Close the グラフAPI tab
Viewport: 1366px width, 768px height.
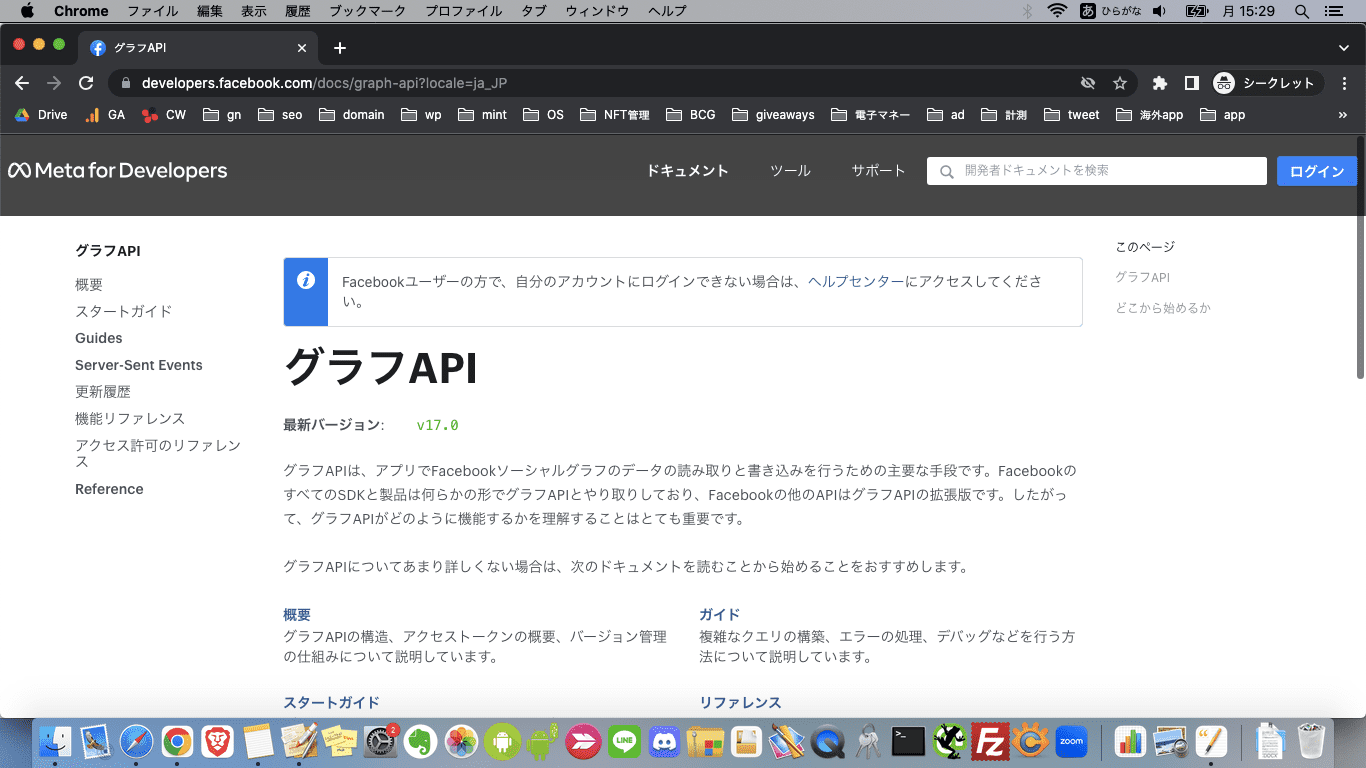tap(302, 48)
